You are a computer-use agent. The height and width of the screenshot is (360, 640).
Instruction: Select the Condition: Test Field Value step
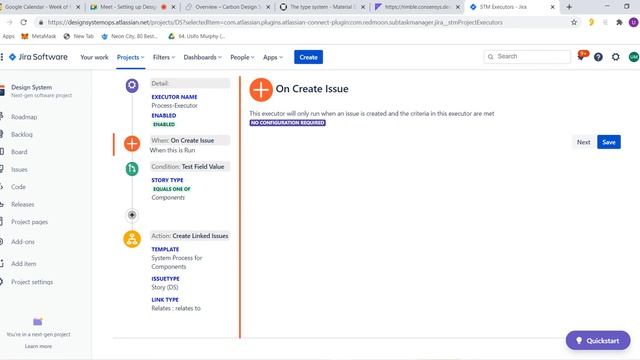190,167
